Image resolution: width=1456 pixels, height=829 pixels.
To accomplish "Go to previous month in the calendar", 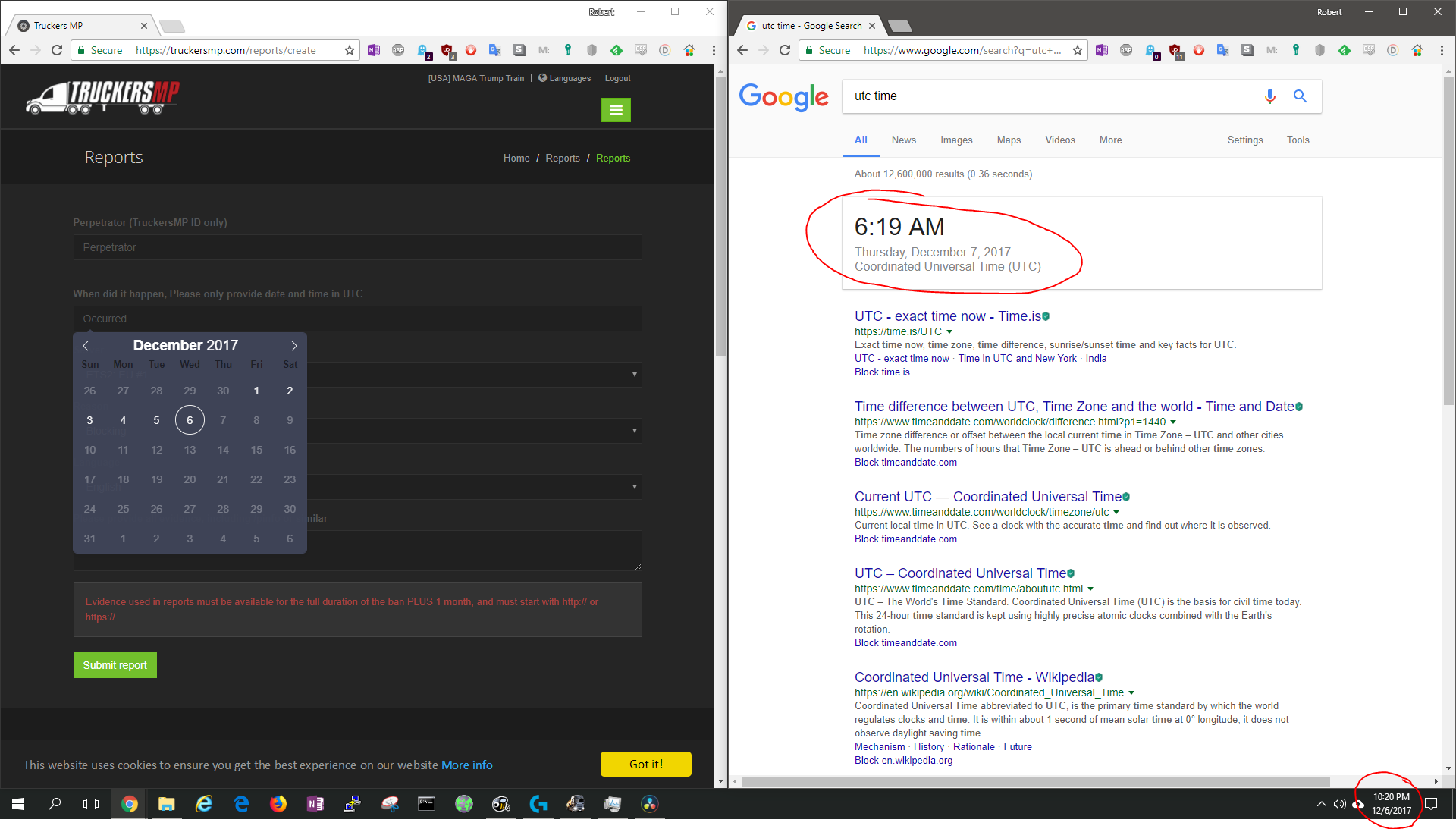I will tap(86, 346).
